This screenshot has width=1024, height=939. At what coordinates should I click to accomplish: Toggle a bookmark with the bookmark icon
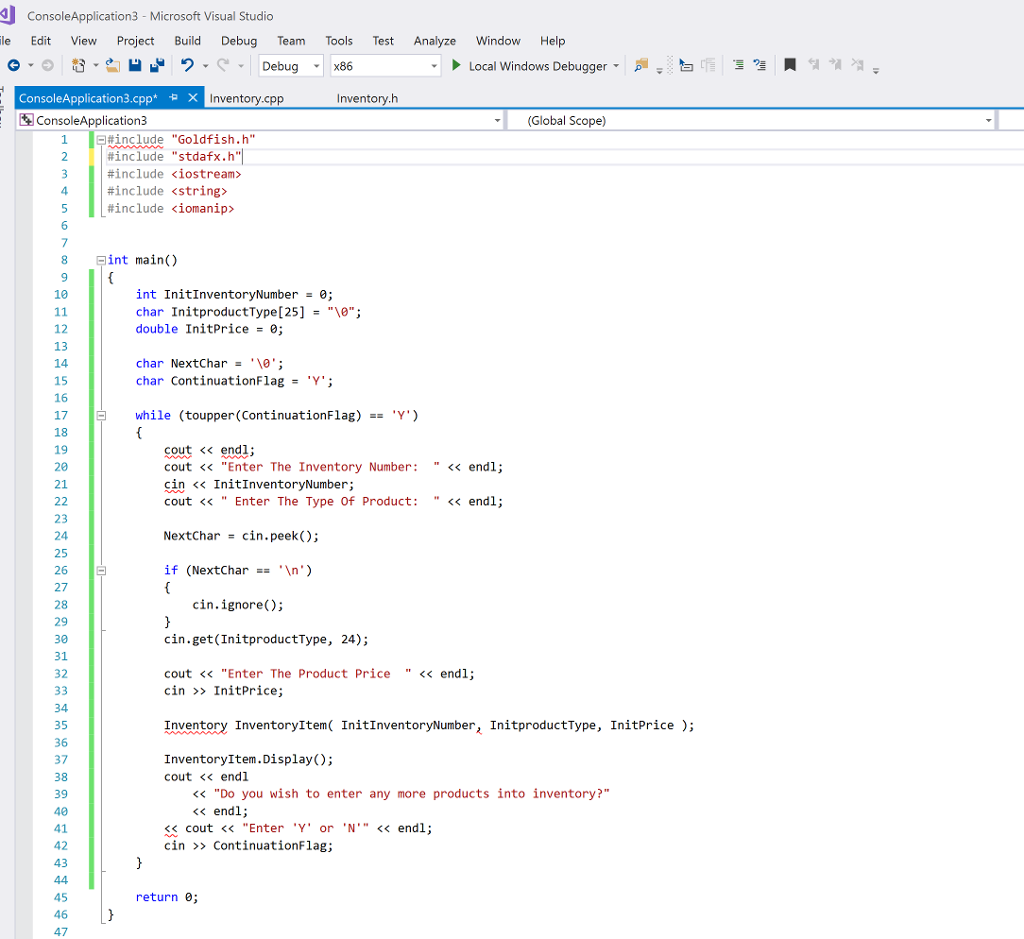click(790, 65)
